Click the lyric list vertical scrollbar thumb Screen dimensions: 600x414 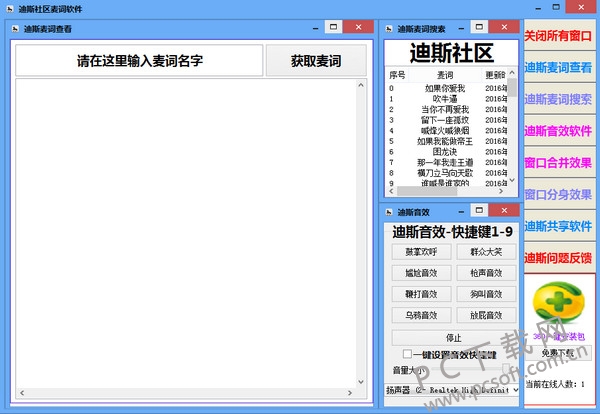[513, 87]
